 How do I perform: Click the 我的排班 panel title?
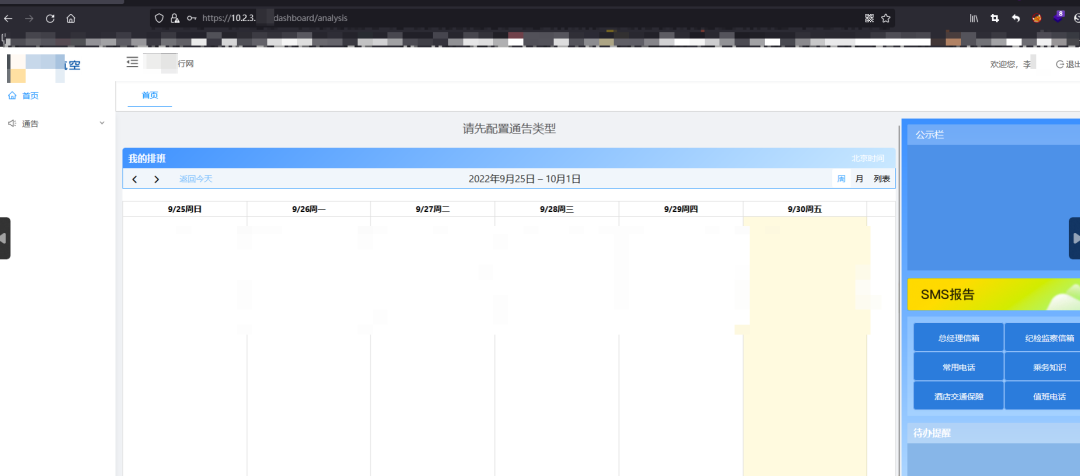147,158
